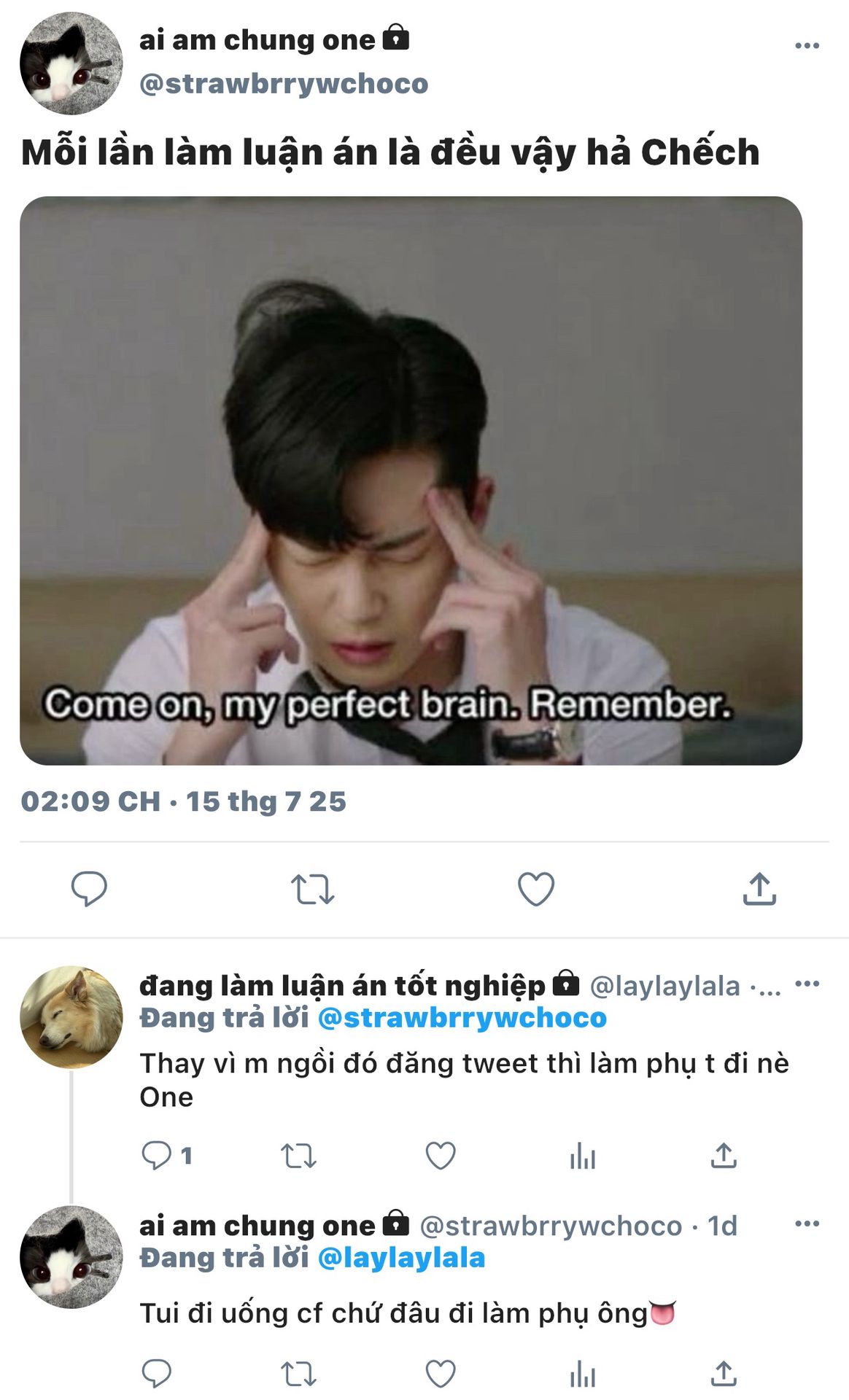
Task: Open more options on laylaylala's reply
Action: coord(807,984)
